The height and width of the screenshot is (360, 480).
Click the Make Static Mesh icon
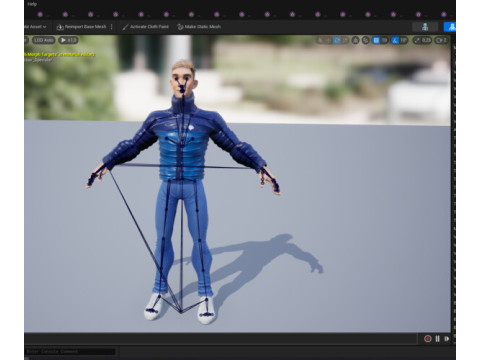pyautogui.click(x=180, y=27)
